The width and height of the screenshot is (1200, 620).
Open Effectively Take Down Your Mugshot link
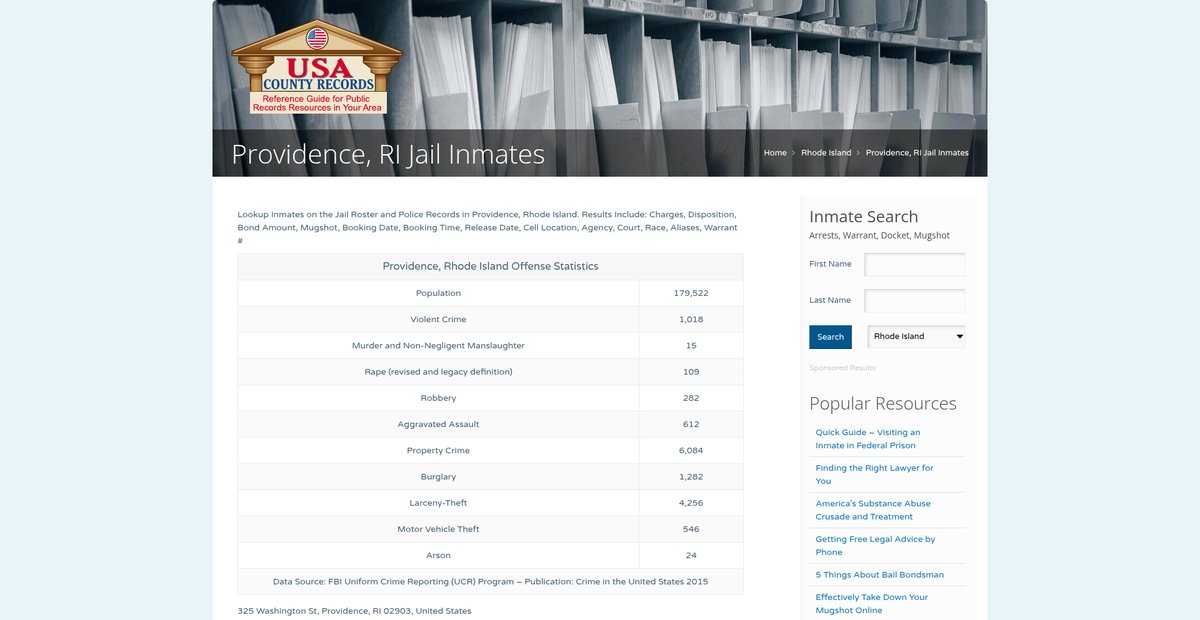point(872,603)
